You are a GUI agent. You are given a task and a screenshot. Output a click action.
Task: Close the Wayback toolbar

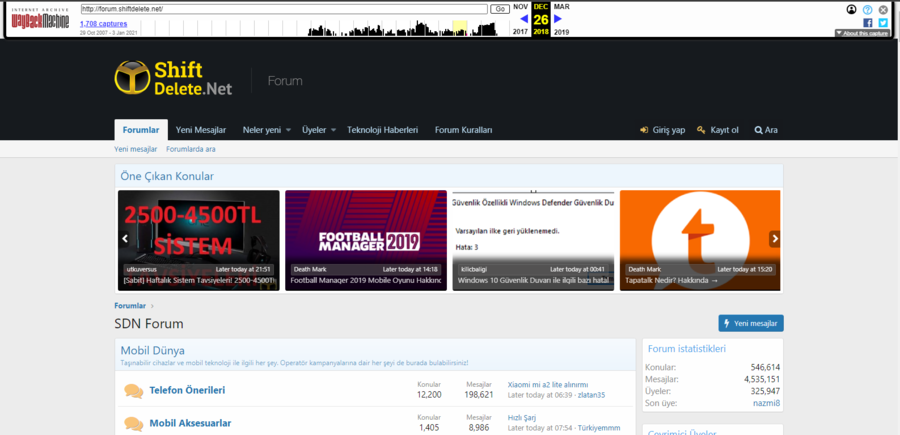pos(883,9)
